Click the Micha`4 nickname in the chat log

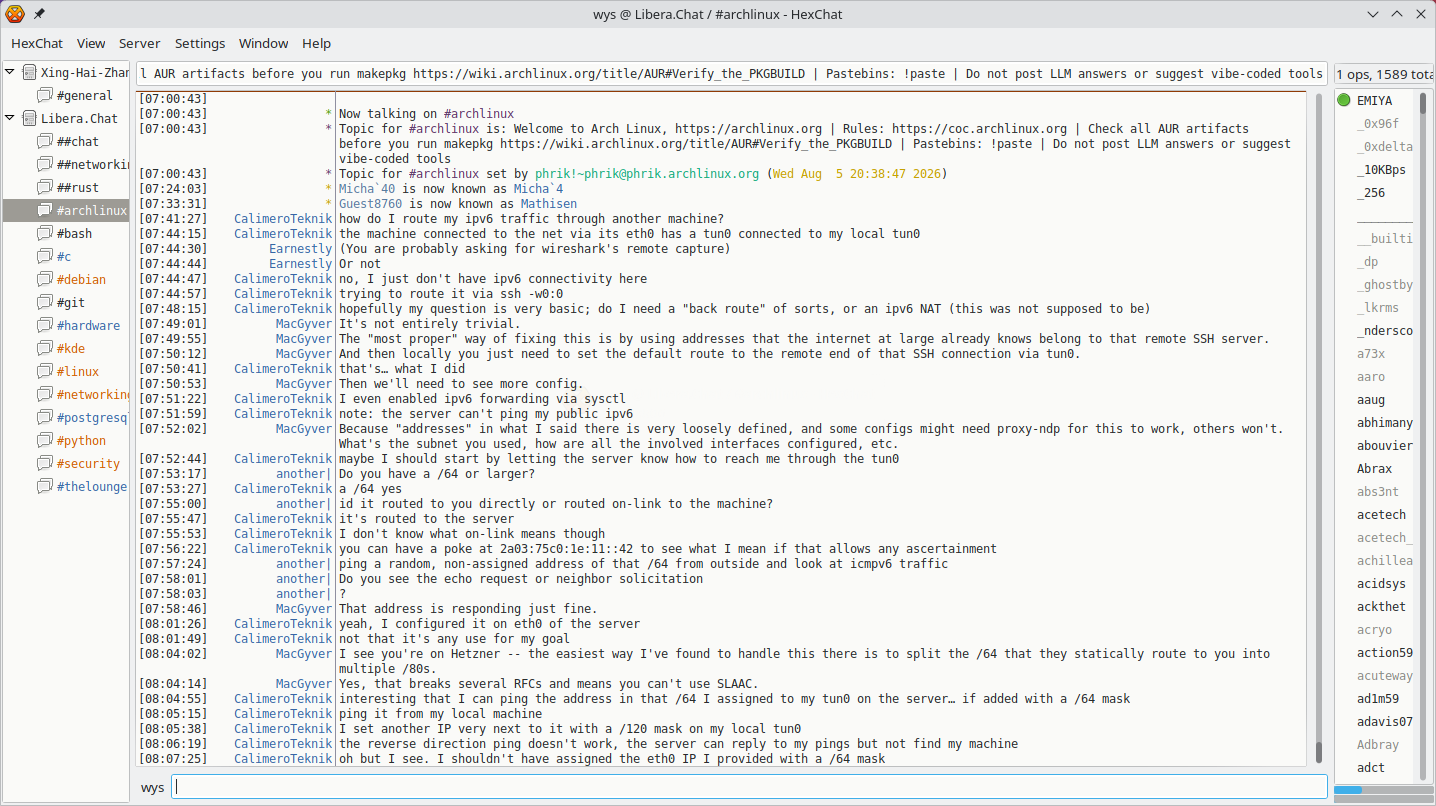coord(538,189)
